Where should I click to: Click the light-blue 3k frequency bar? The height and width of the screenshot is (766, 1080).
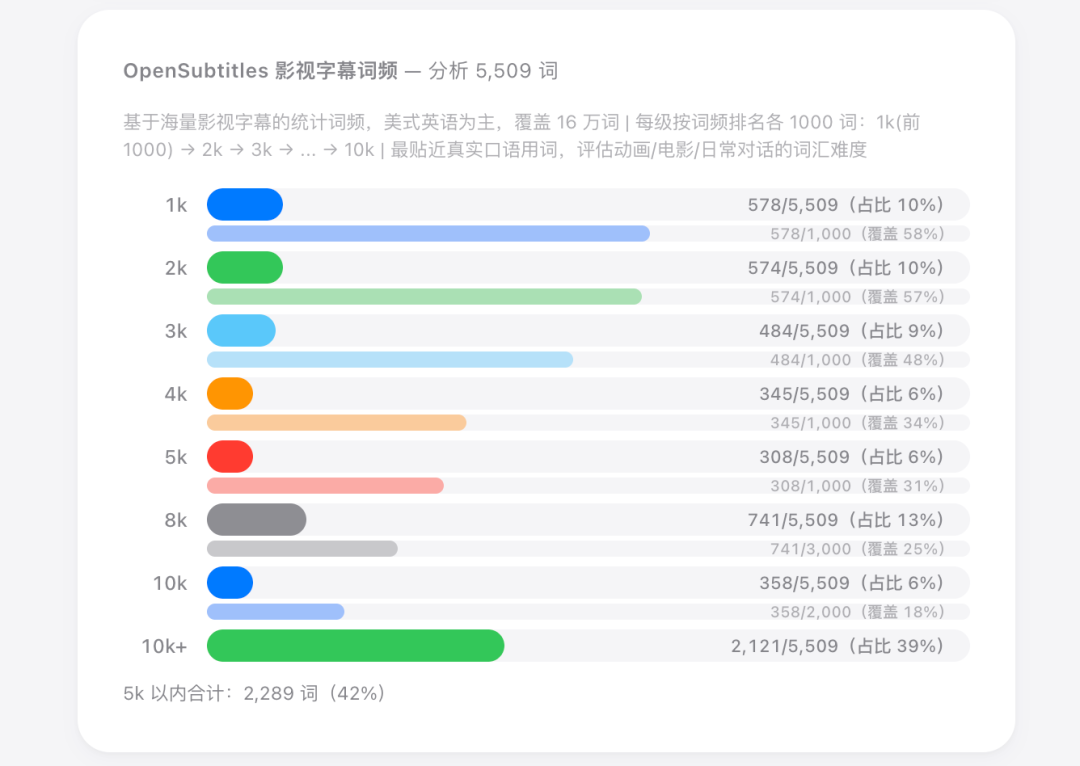coord(241,330)
